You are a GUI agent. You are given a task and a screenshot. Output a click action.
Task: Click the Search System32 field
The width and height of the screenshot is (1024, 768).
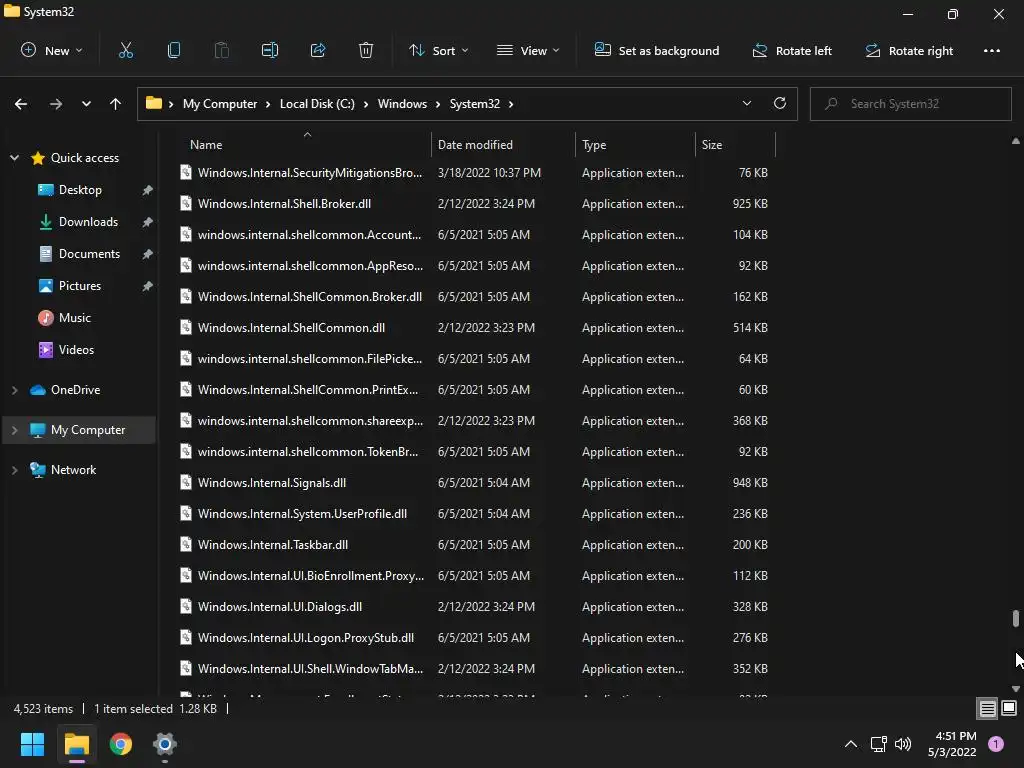(910, 104)
